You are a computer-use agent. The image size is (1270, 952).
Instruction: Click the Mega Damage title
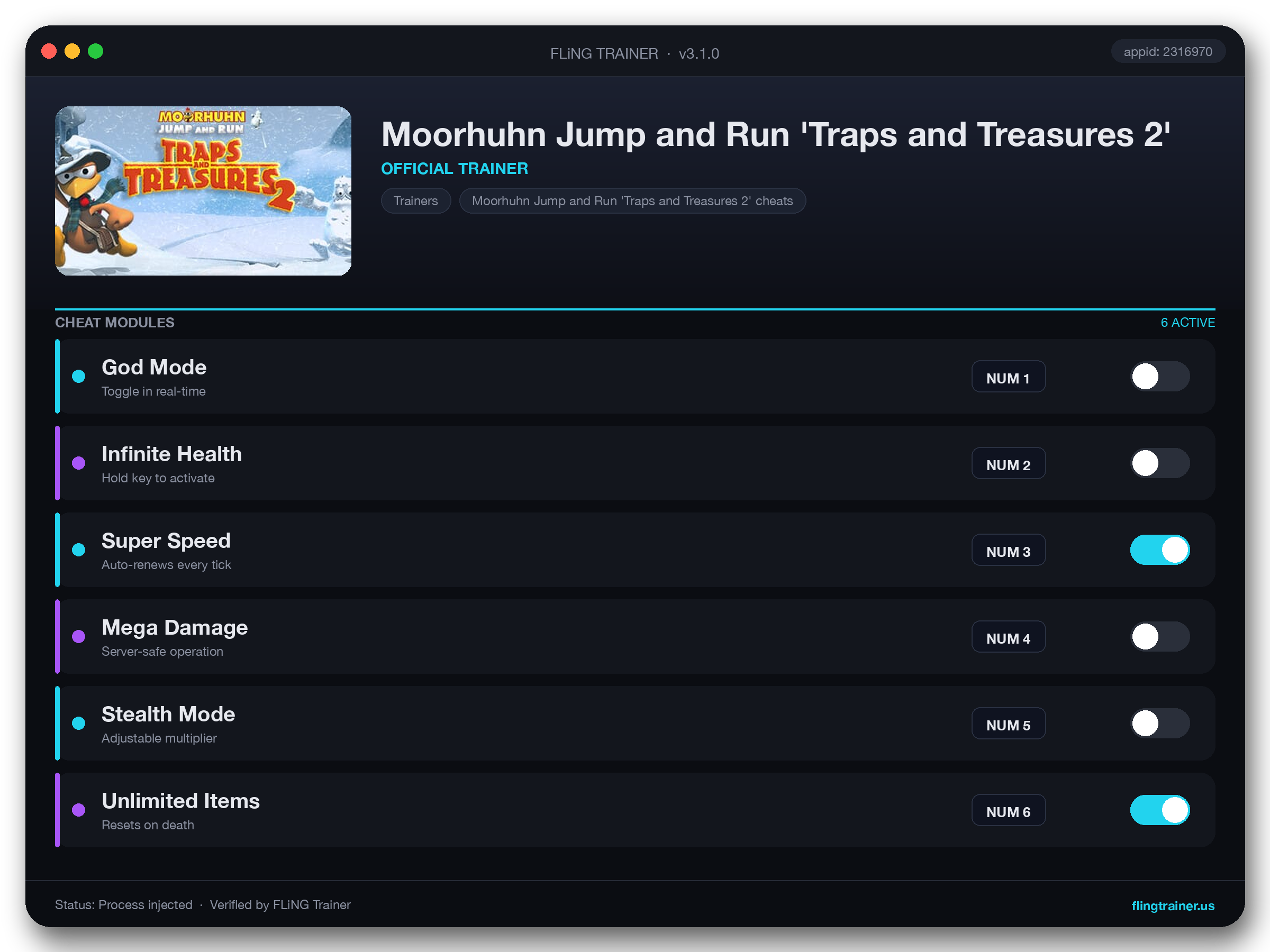pyautogui.click(x=175, y=627)
